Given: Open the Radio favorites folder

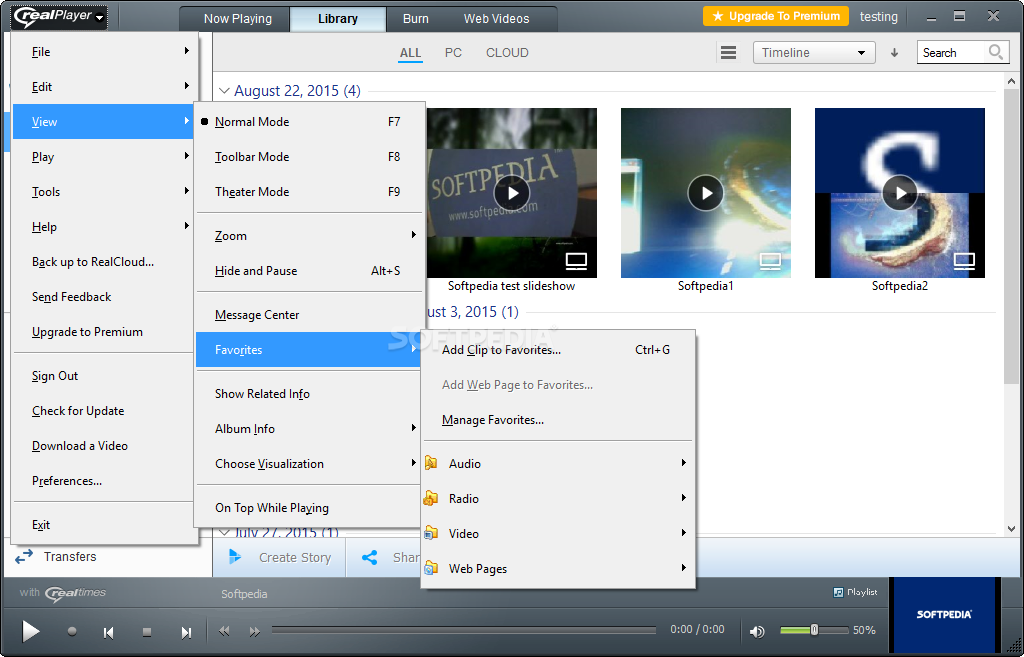Looking at the screenshot, I should [x=558, y=499].
